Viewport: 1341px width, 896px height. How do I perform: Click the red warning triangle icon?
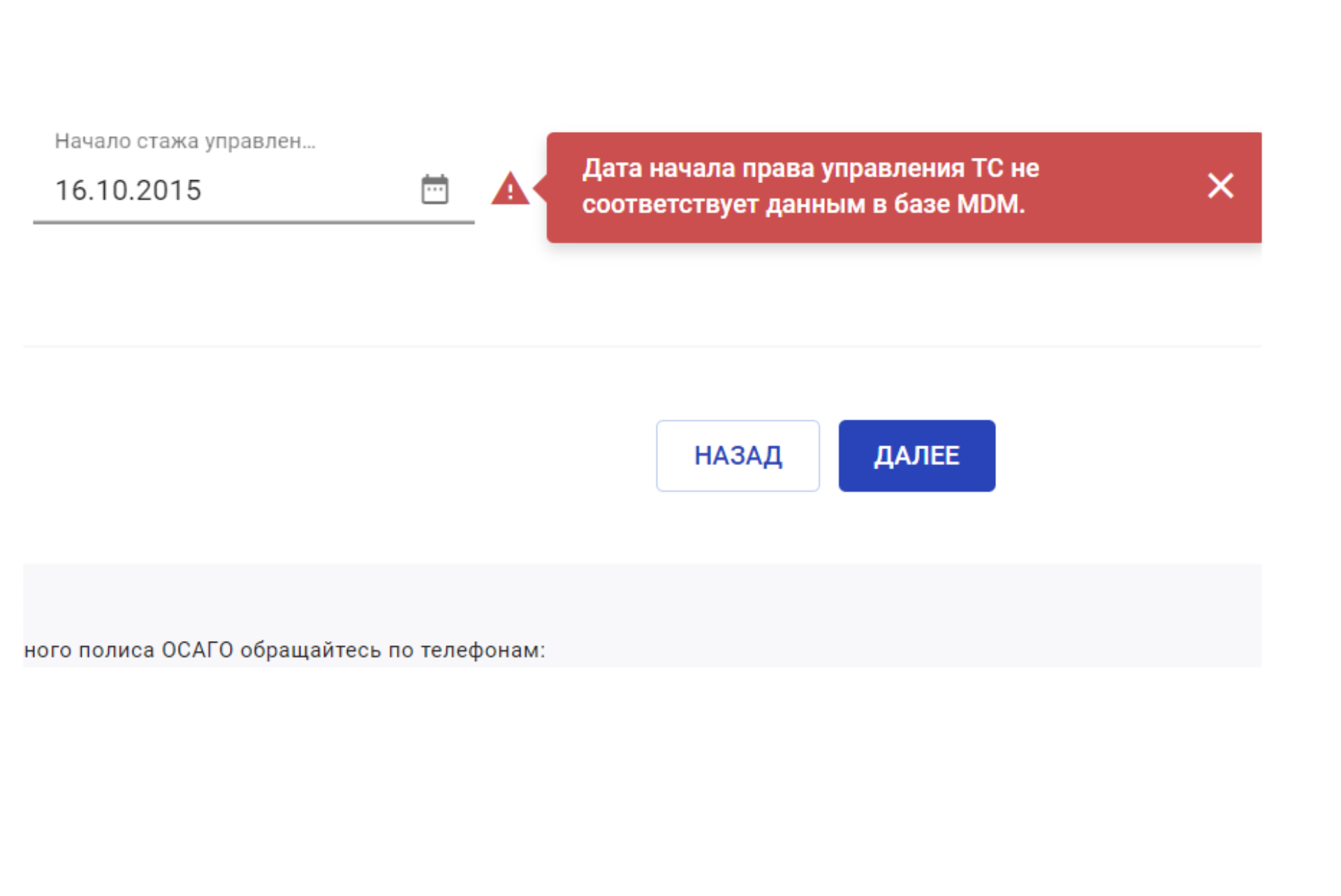(510, 189)
